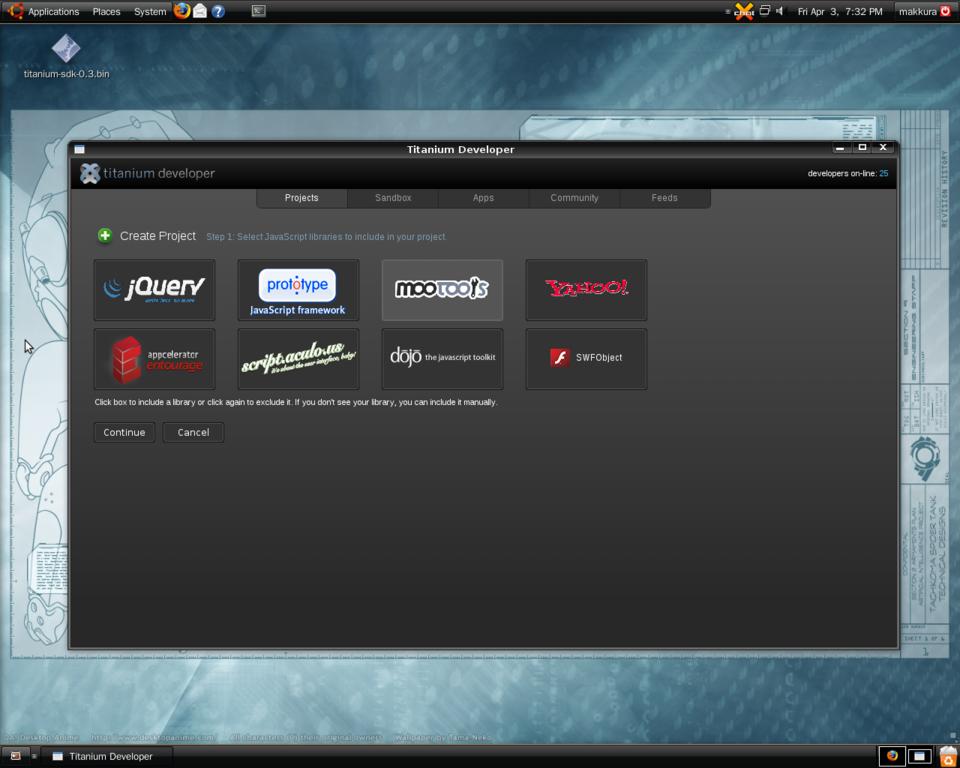Expand the System menu

tap(150, 12)
